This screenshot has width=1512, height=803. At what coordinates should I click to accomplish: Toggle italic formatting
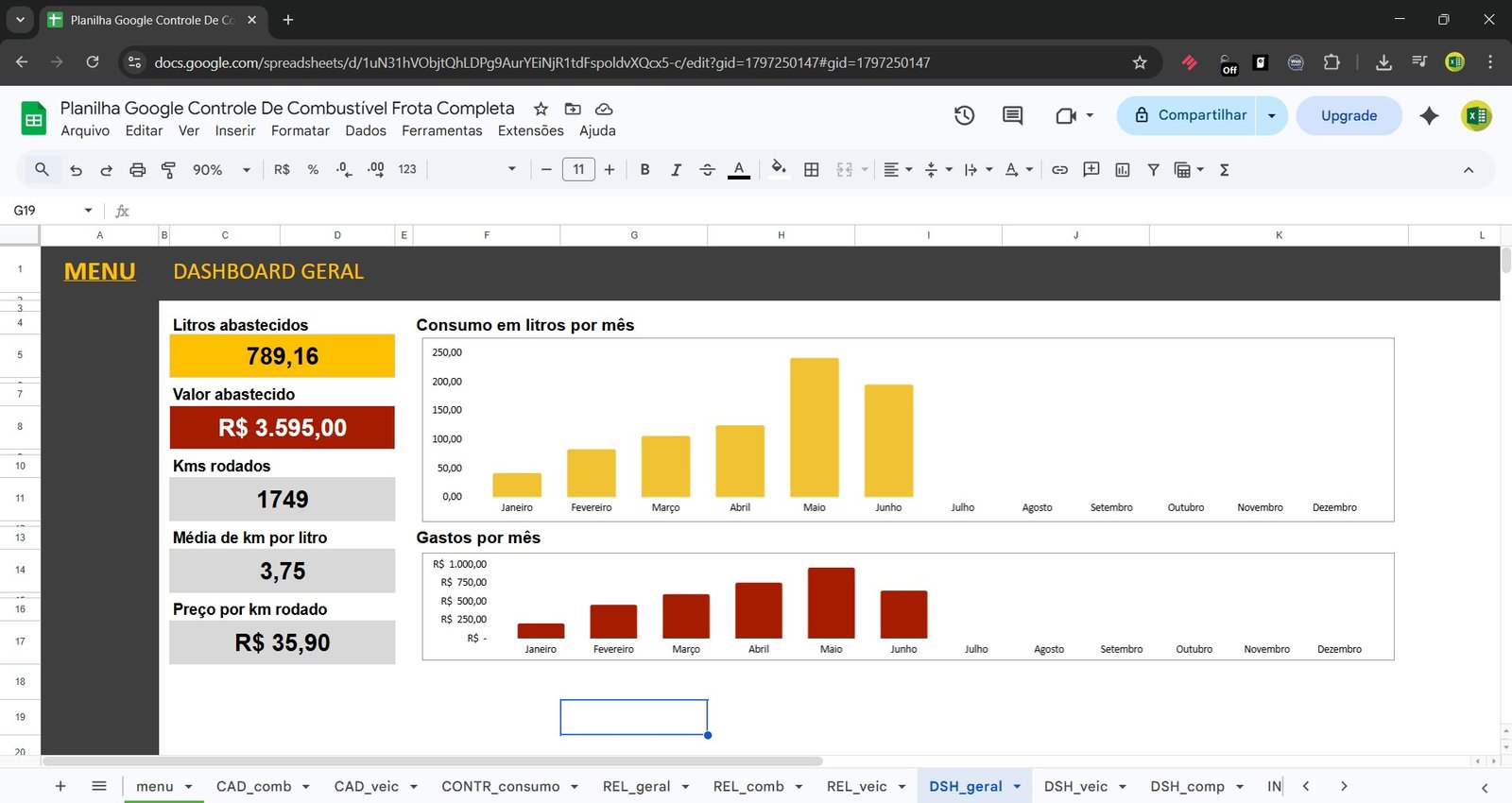(x=676, y=170)
